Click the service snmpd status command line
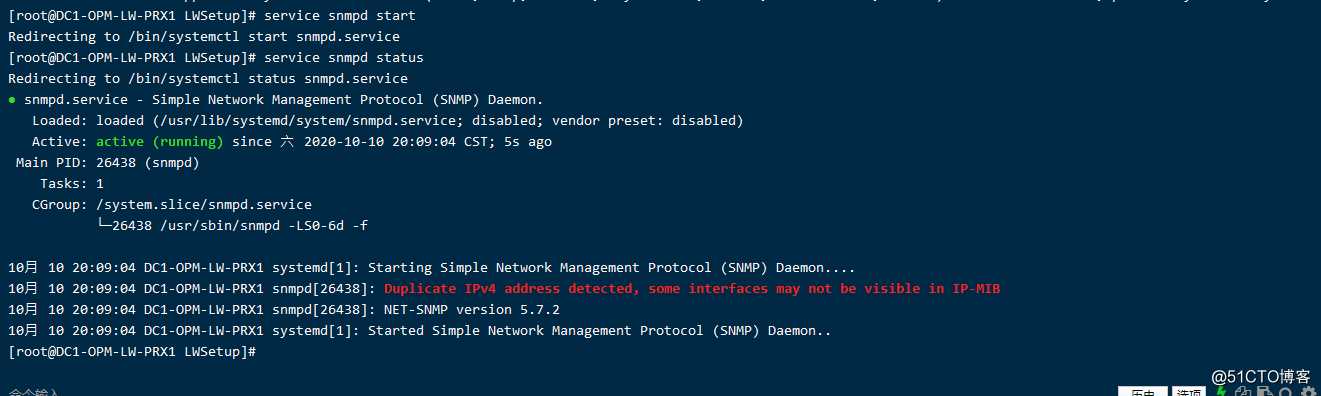1321x396 pixels. 216,58
